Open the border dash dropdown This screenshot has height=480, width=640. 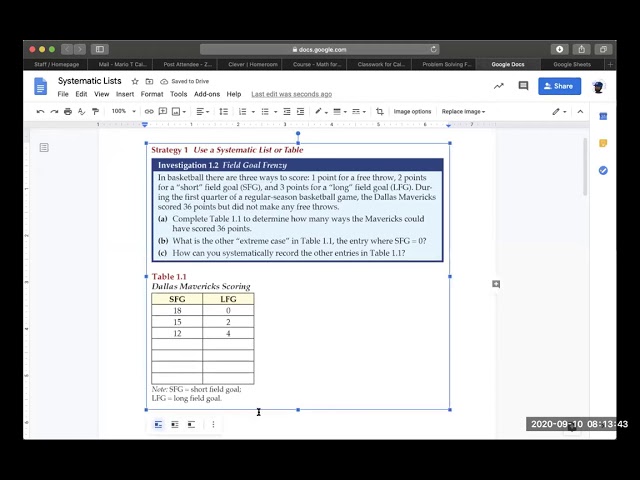coord(359,111)
